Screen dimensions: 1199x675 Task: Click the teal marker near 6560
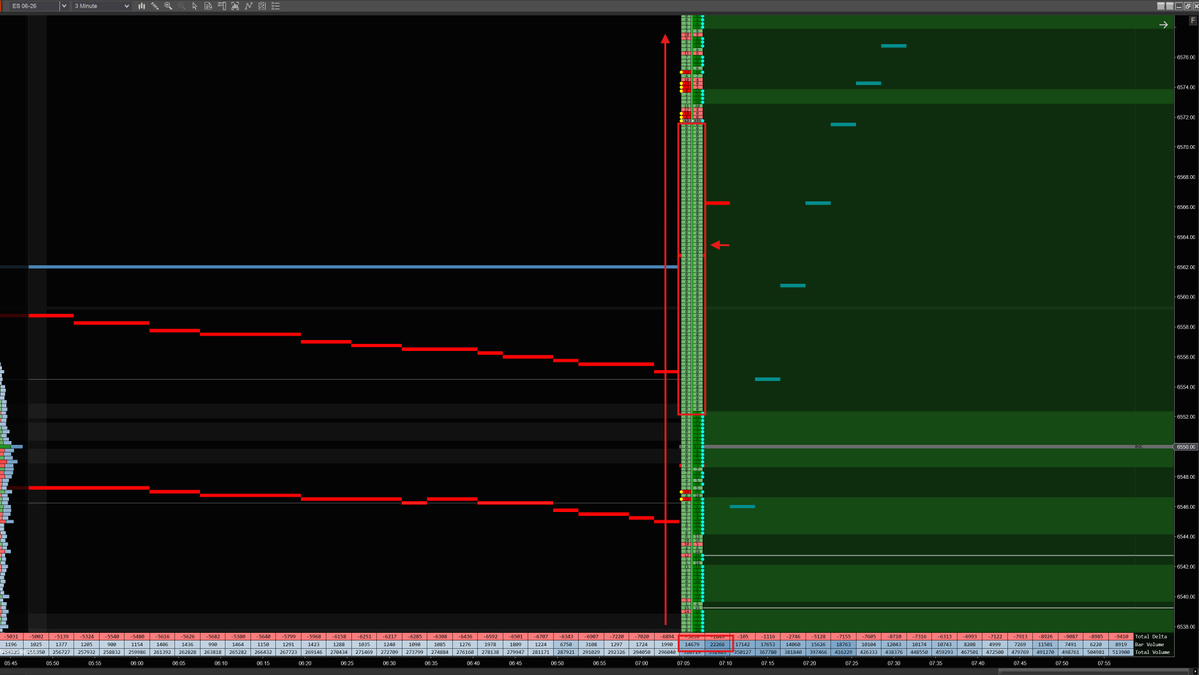(x=792, y=286)
